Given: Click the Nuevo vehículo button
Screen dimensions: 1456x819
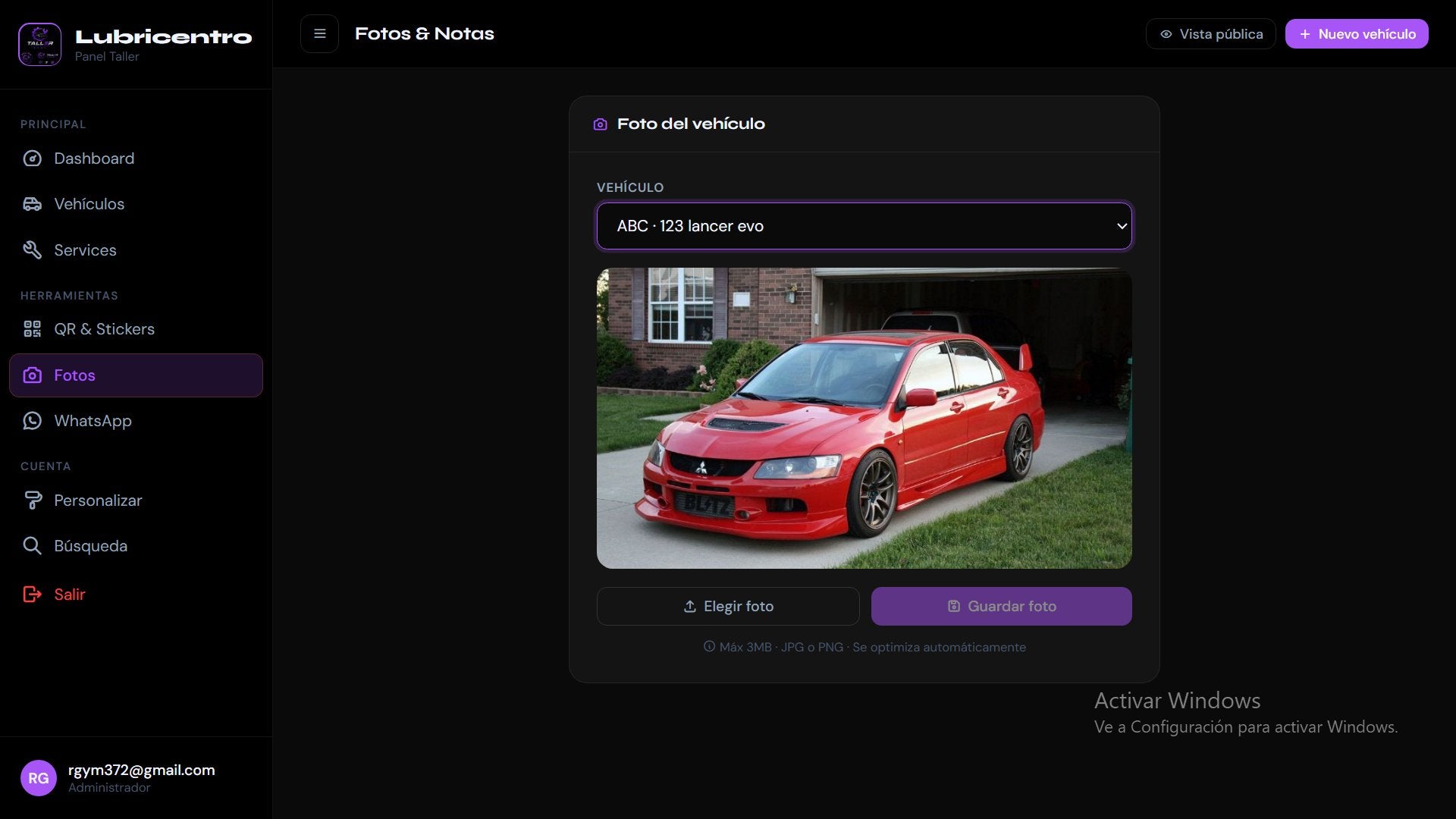Looking at the screenshot, I should click(x=1357, y=34).
